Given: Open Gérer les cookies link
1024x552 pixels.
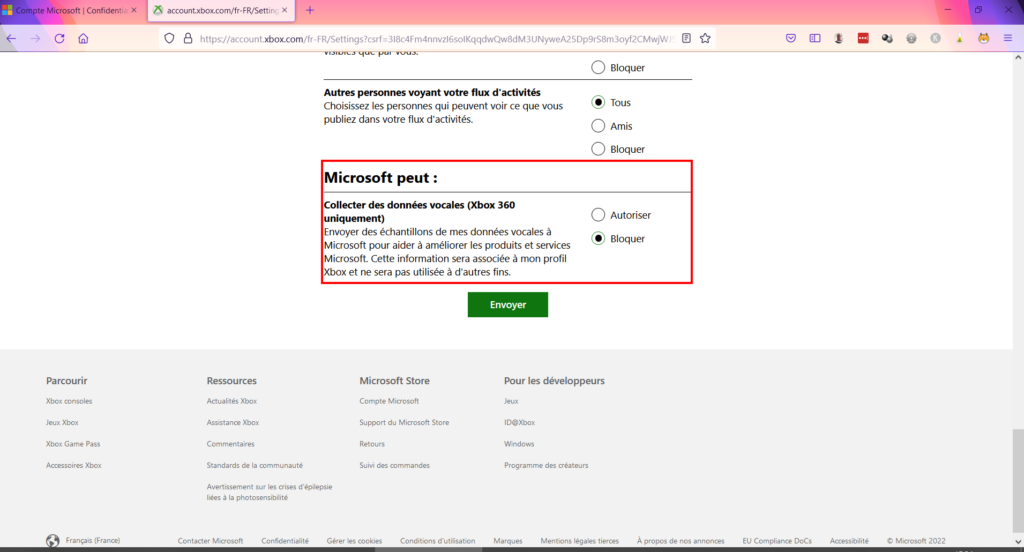Looking at the screenshot, I should click(x=355, y=541).
